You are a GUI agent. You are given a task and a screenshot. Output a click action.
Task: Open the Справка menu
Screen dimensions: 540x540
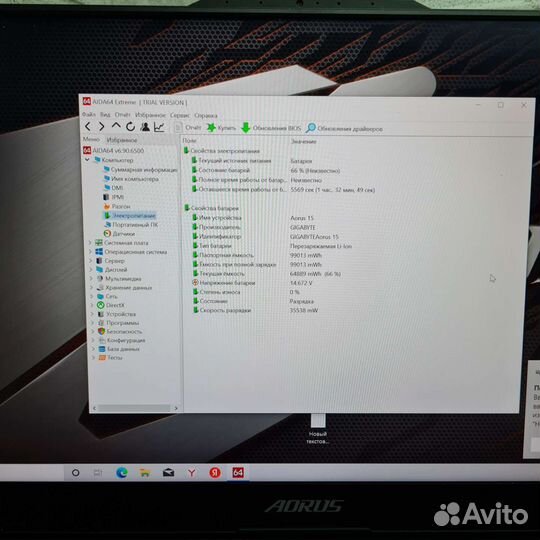tap(206, 116)
